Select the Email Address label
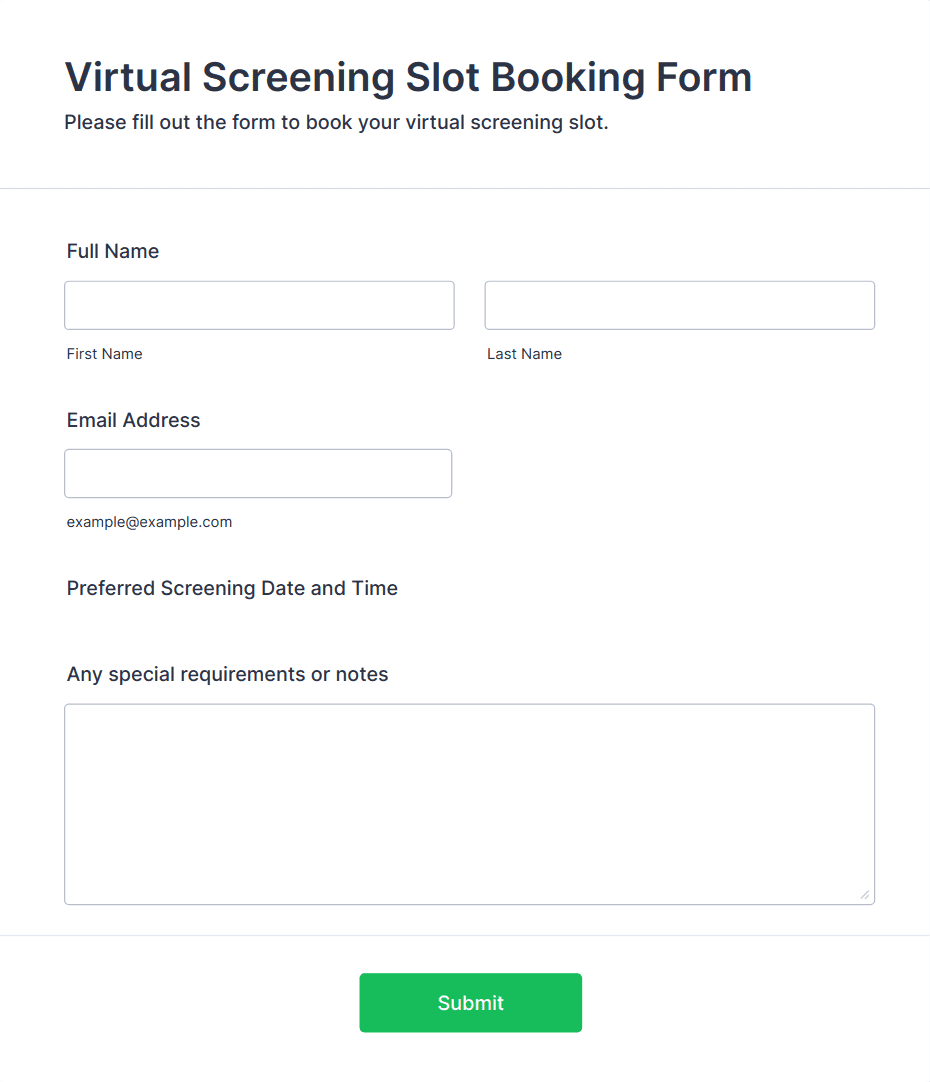The image size is (930, 1082). pyautogui.click(x=133, y=420)
